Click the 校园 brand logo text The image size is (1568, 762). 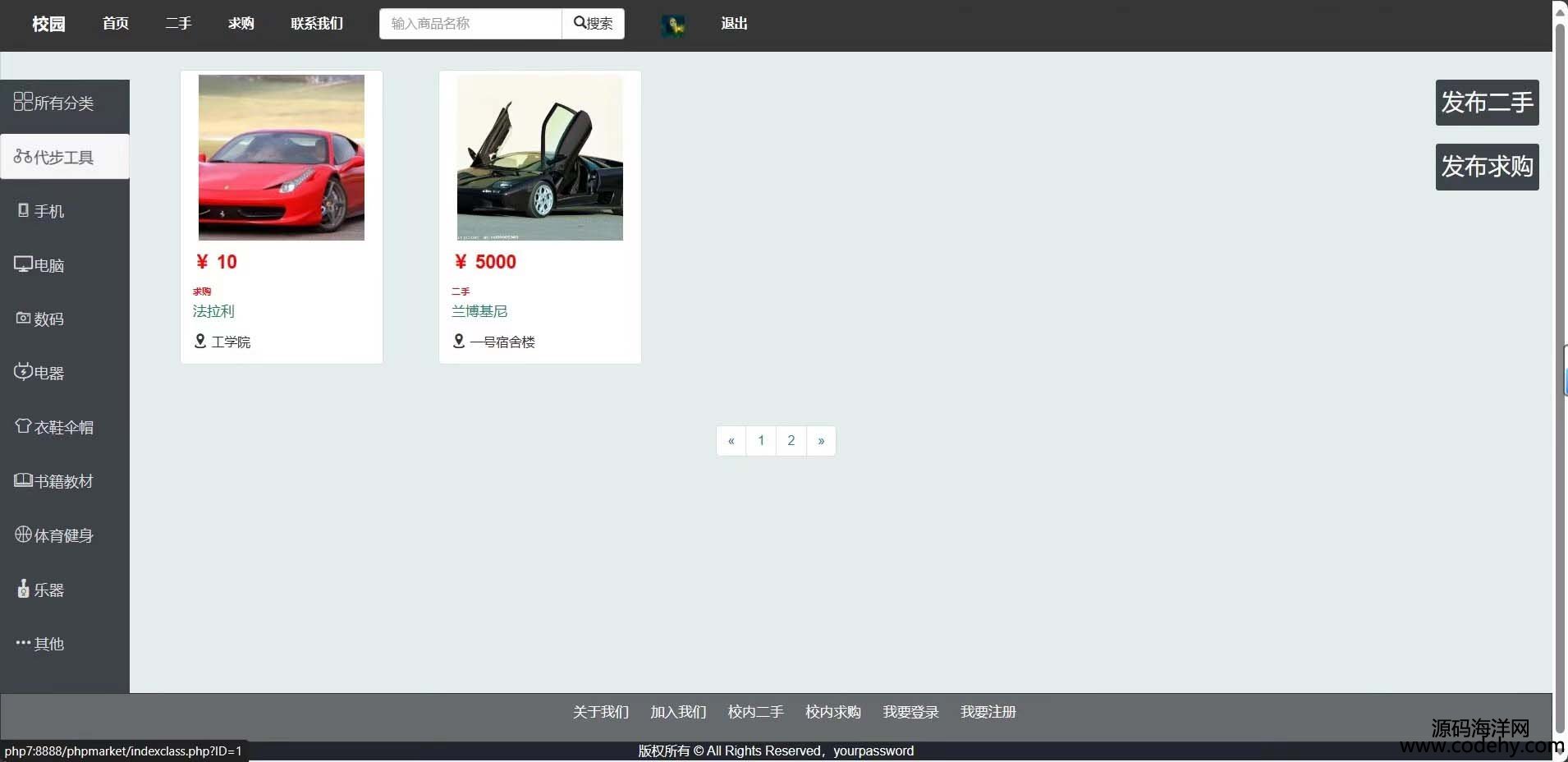pyautogui.click(x=48, y=24)
